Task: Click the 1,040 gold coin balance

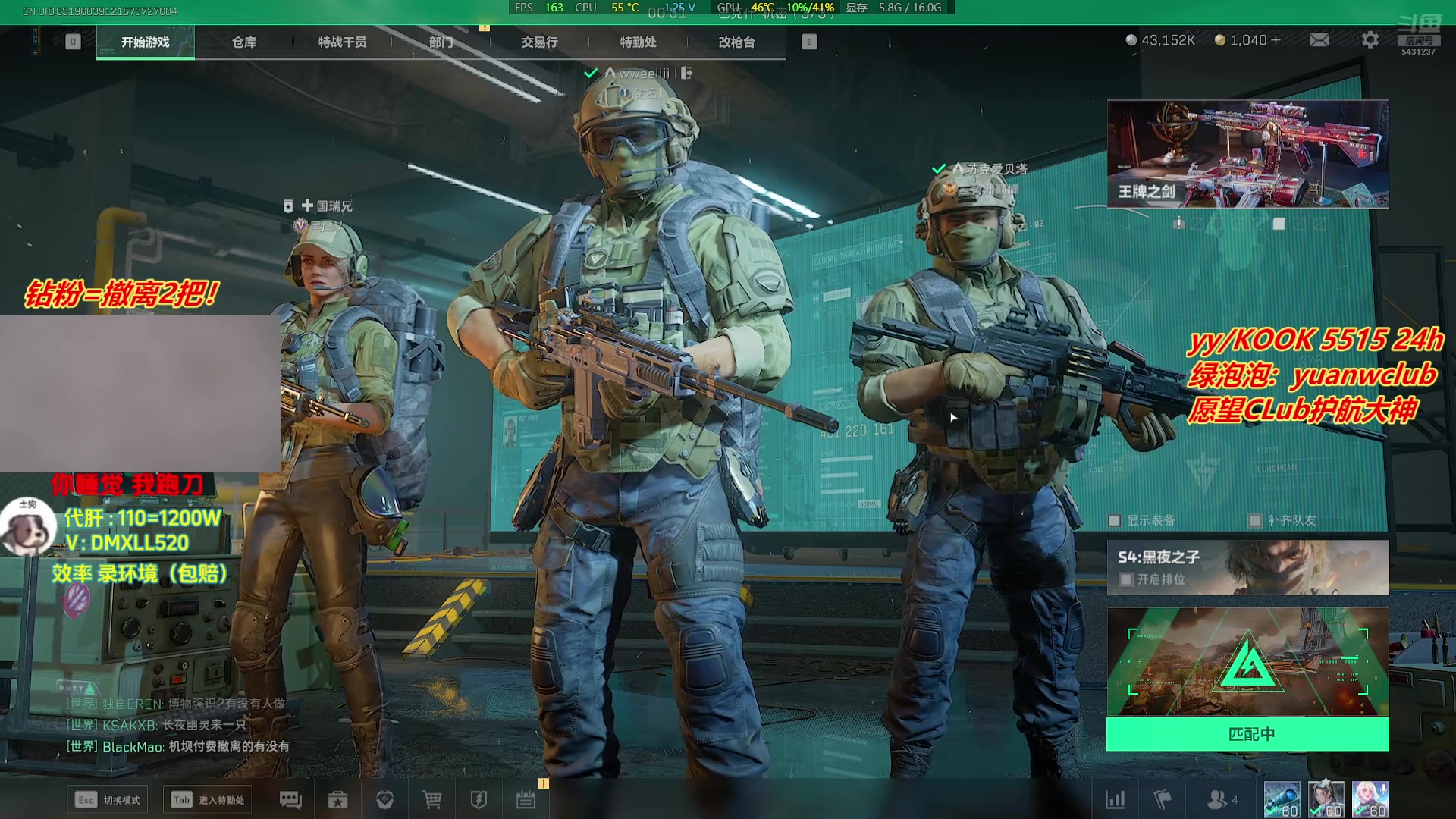Action: tap(1241, 40)
